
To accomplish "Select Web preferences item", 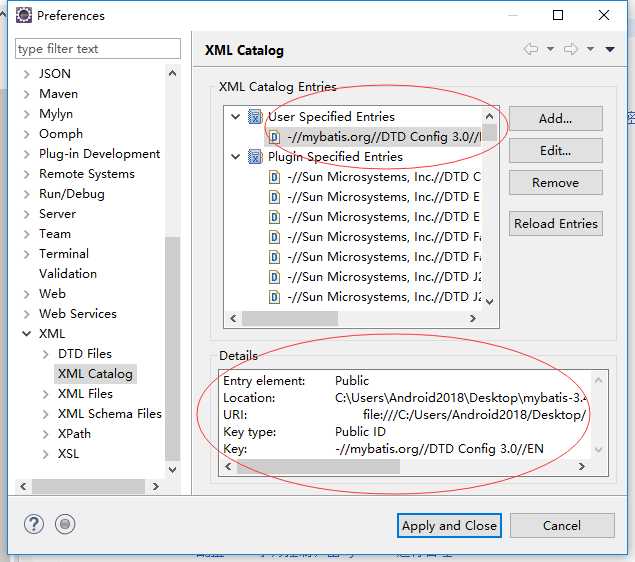I will coord(52,294).
